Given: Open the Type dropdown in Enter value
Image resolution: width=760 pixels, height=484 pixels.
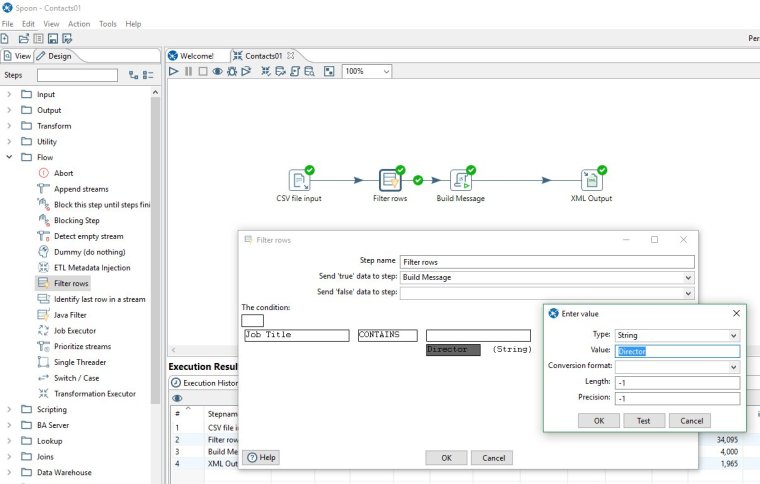Looking at the screenshot, I should point(733,335).
